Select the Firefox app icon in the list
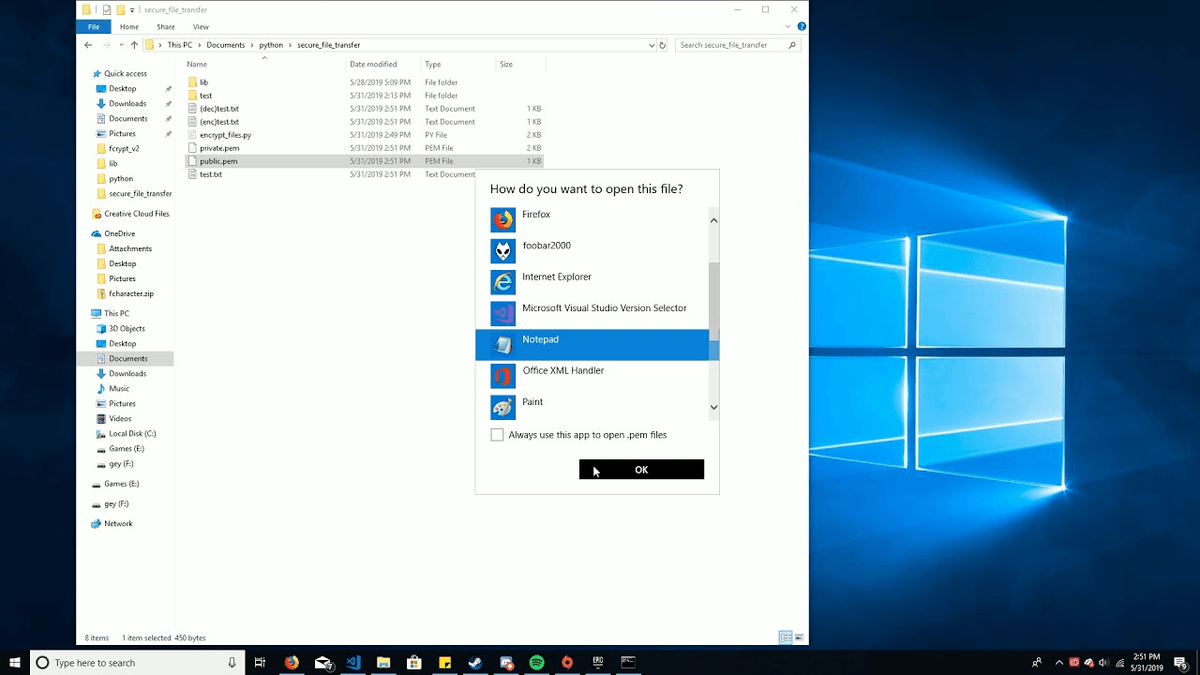 pyautogui.click(x=503, y=220)
